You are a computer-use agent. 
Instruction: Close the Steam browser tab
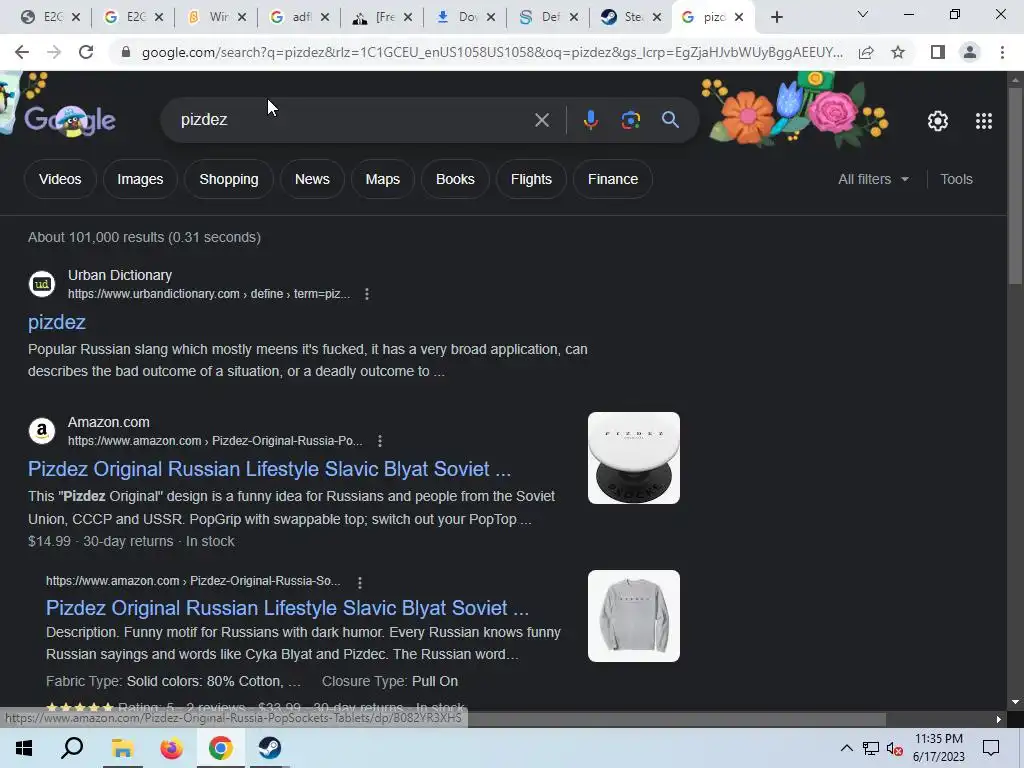(656, 17)
